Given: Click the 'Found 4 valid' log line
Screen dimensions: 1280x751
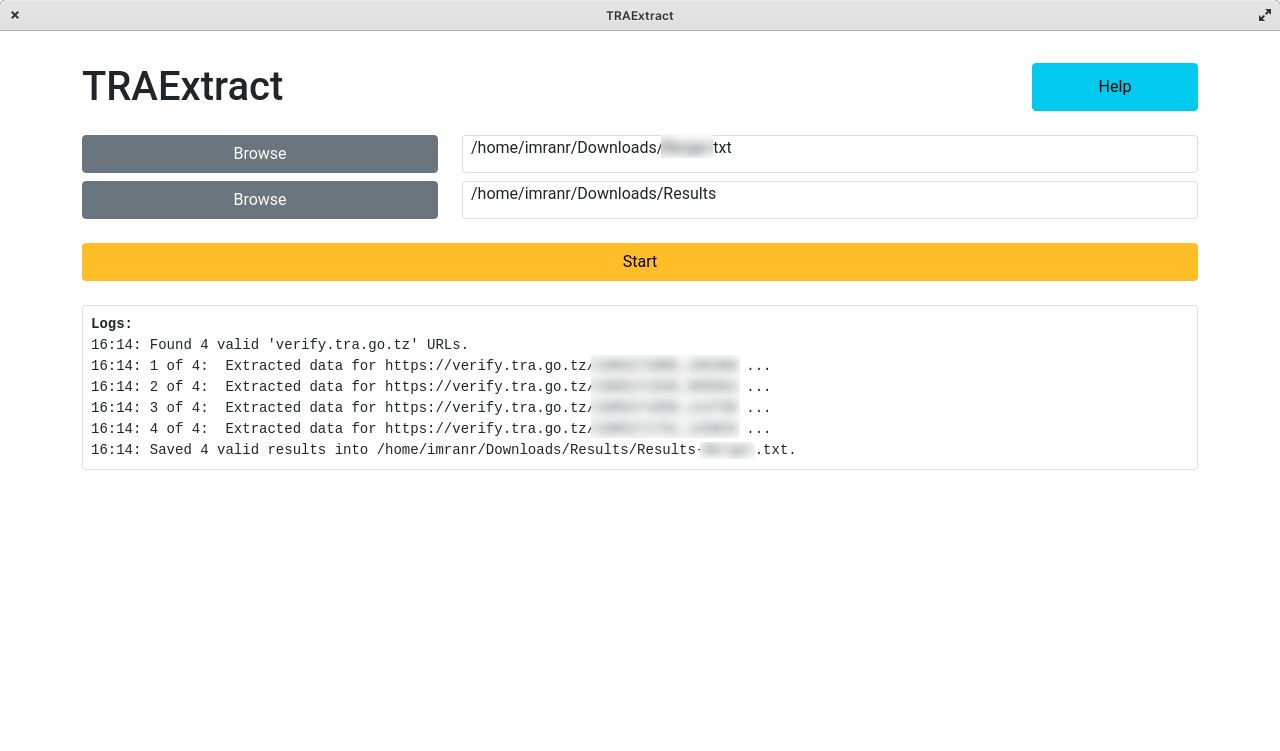Looking at the screenshot, I should (280, 345).
